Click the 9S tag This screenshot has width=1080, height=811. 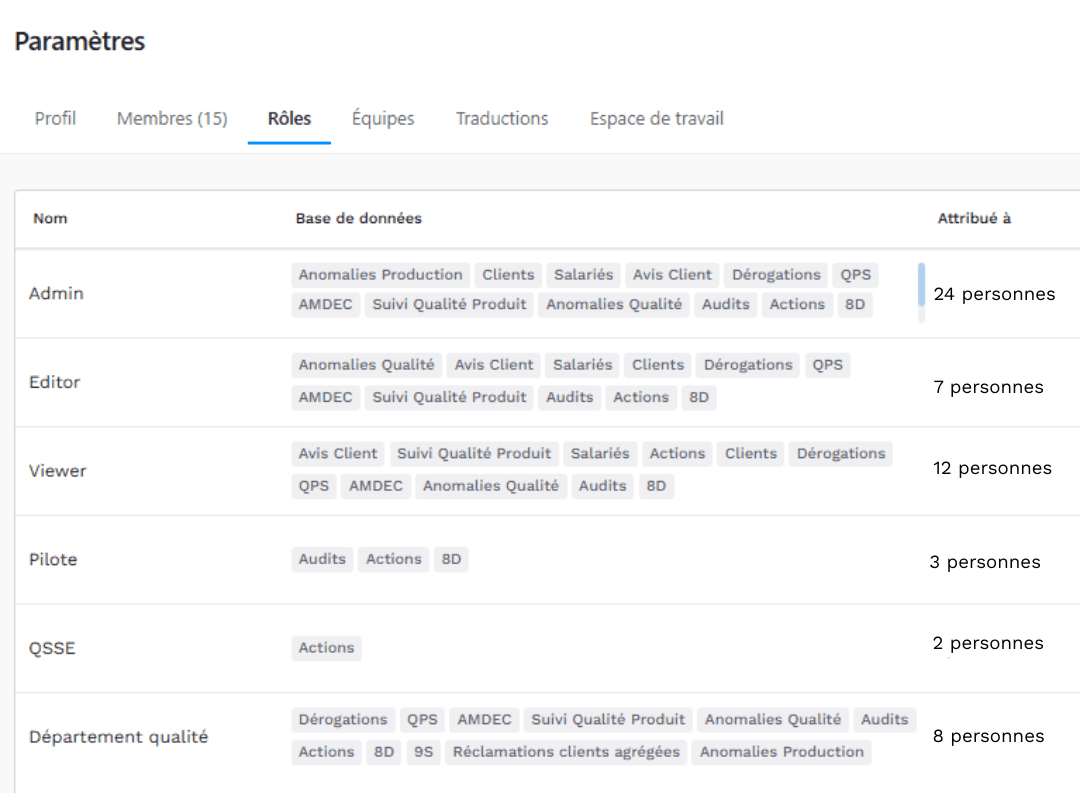click(x=424, y=752)
